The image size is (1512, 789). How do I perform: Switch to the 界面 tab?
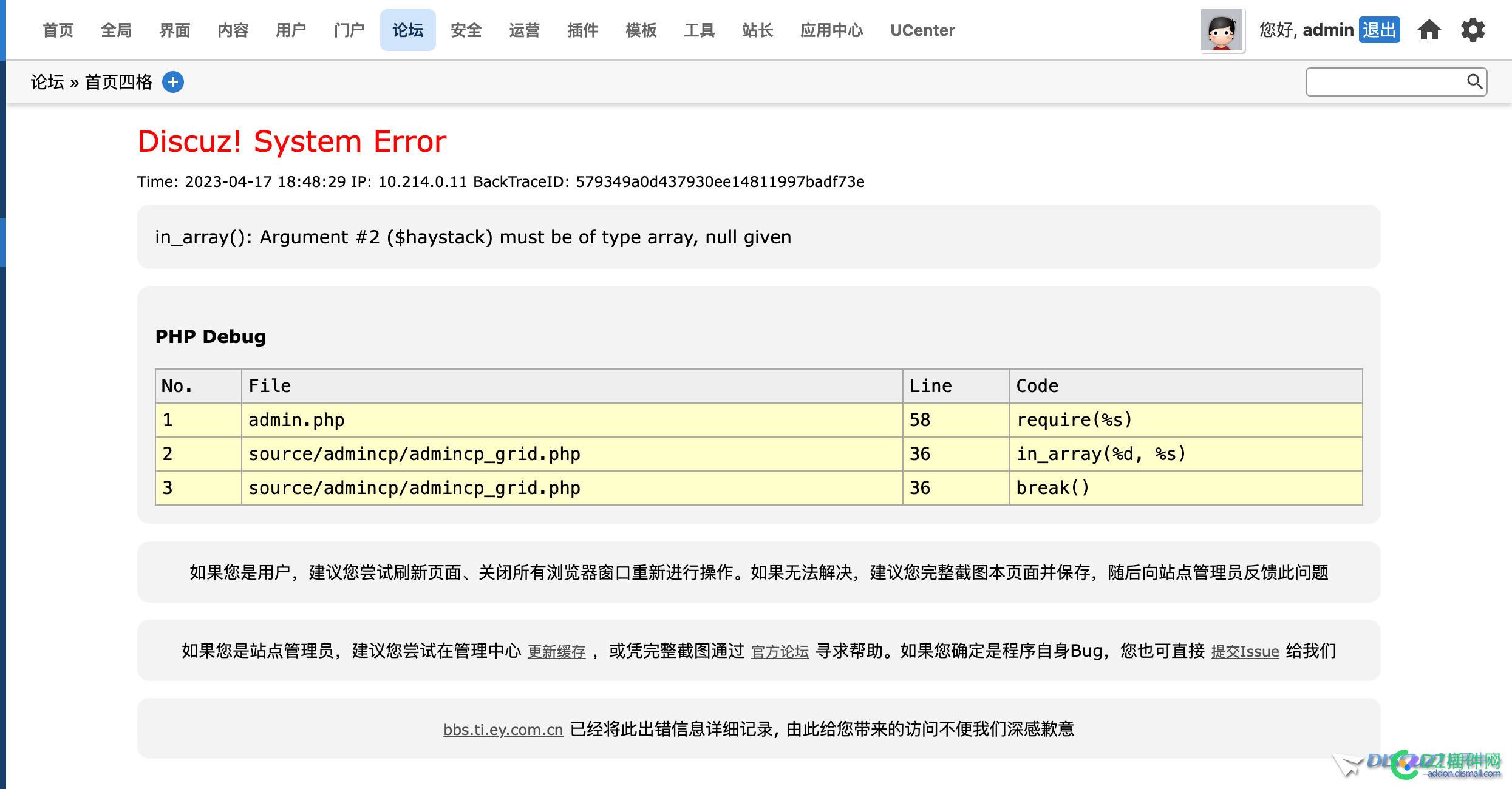pos(175,30)
